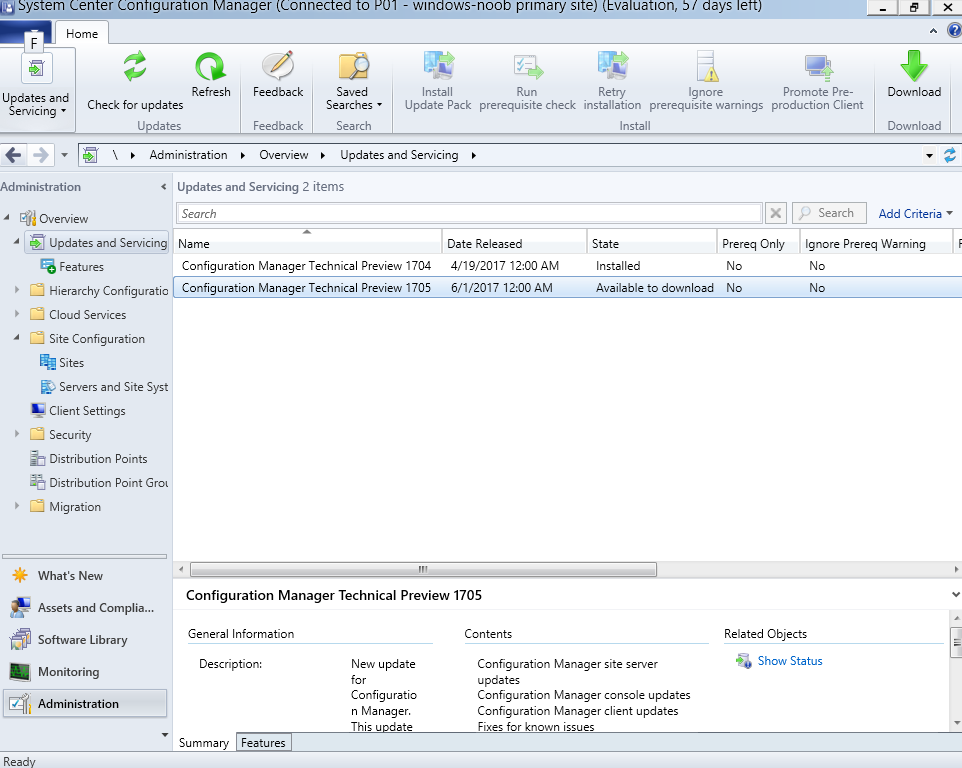Expand the Cloud Services node
This screenshot has height=768, width=962.
(17, 313)
